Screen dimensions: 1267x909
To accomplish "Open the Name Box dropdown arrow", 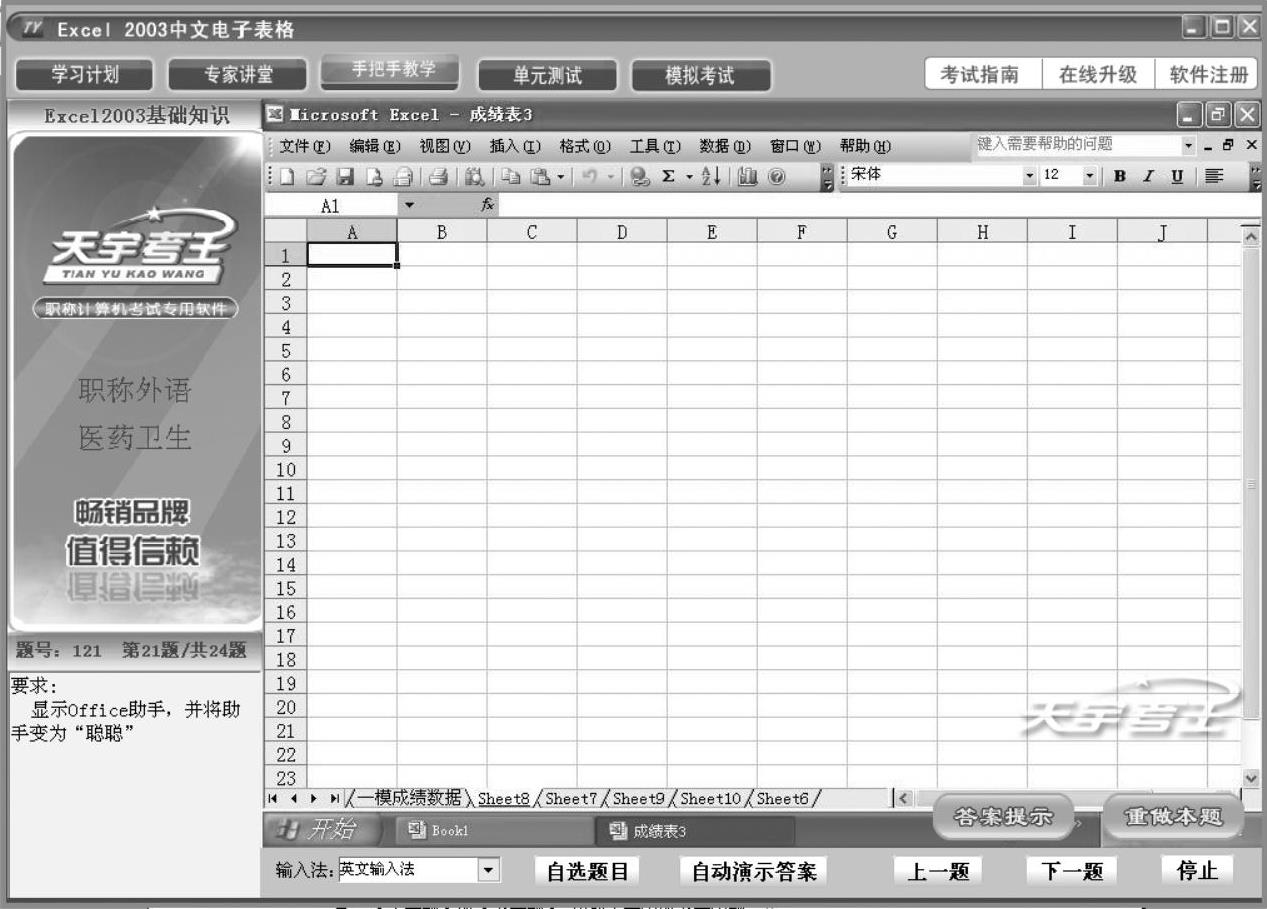I will click(408, 205).
